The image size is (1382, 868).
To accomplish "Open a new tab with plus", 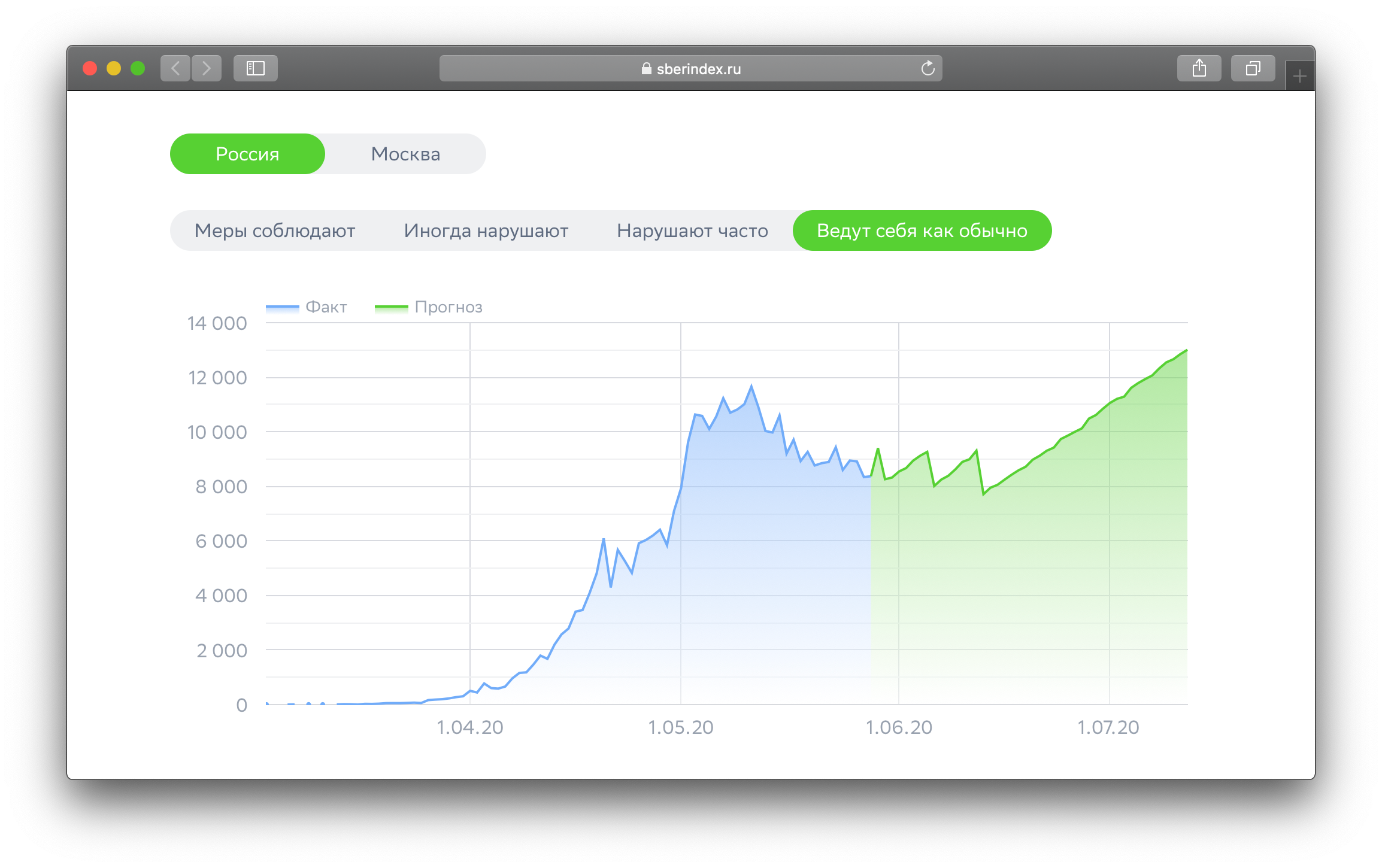I will [1299, 77].
